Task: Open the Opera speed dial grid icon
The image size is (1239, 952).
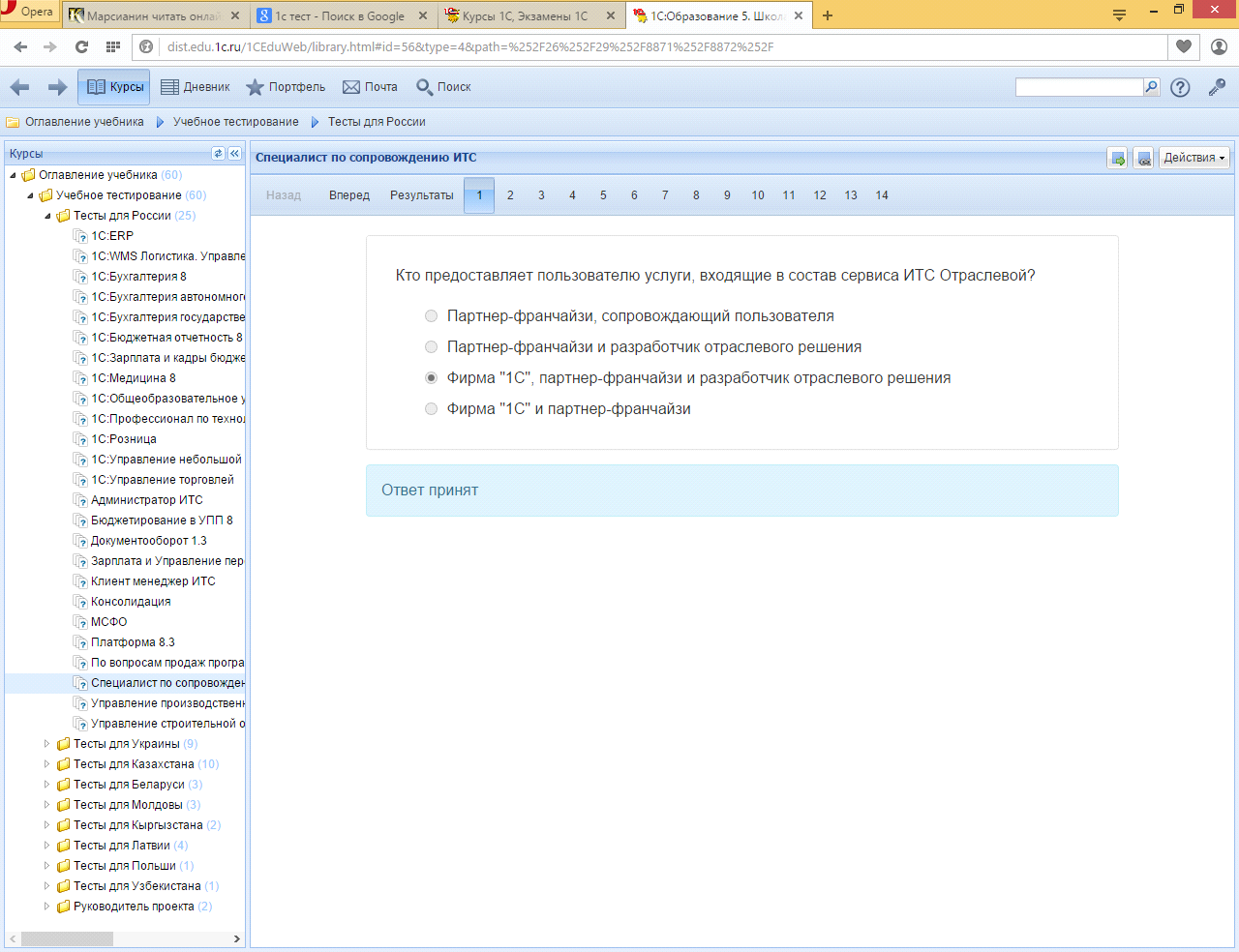Action: [x=113, y=46]
